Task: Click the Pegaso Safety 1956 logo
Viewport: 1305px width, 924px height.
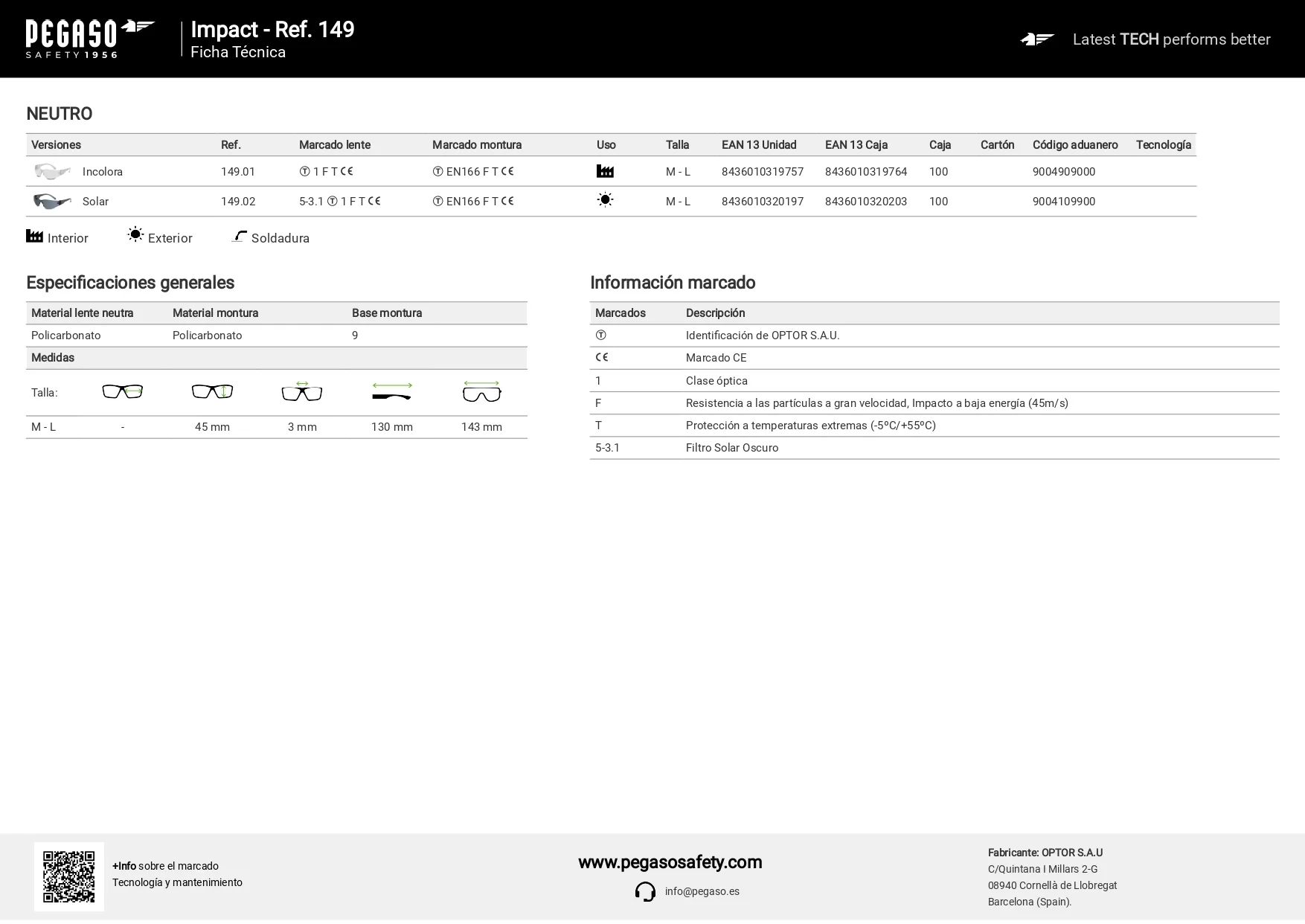Action: [90, 39]
